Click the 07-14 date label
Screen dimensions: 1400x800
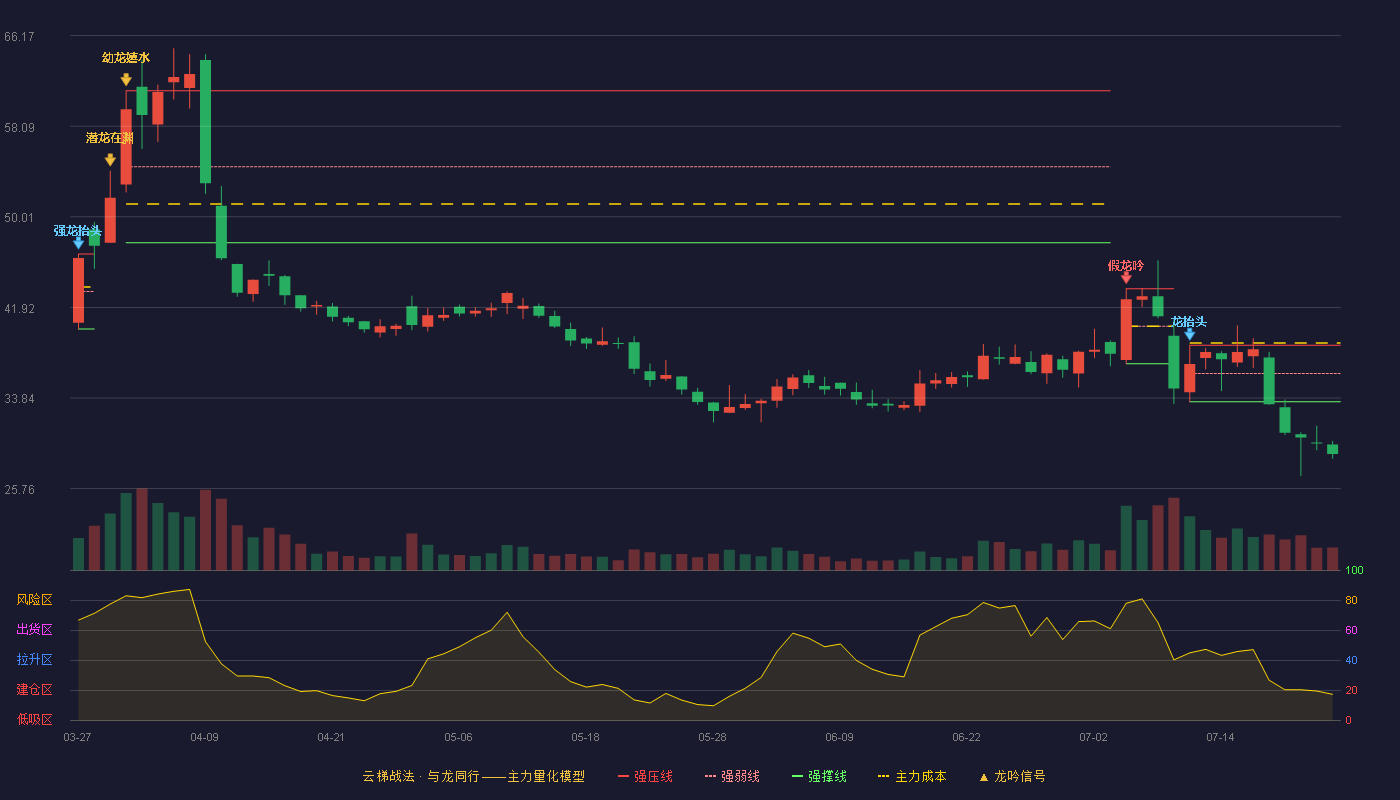[x=1220, y=737]
